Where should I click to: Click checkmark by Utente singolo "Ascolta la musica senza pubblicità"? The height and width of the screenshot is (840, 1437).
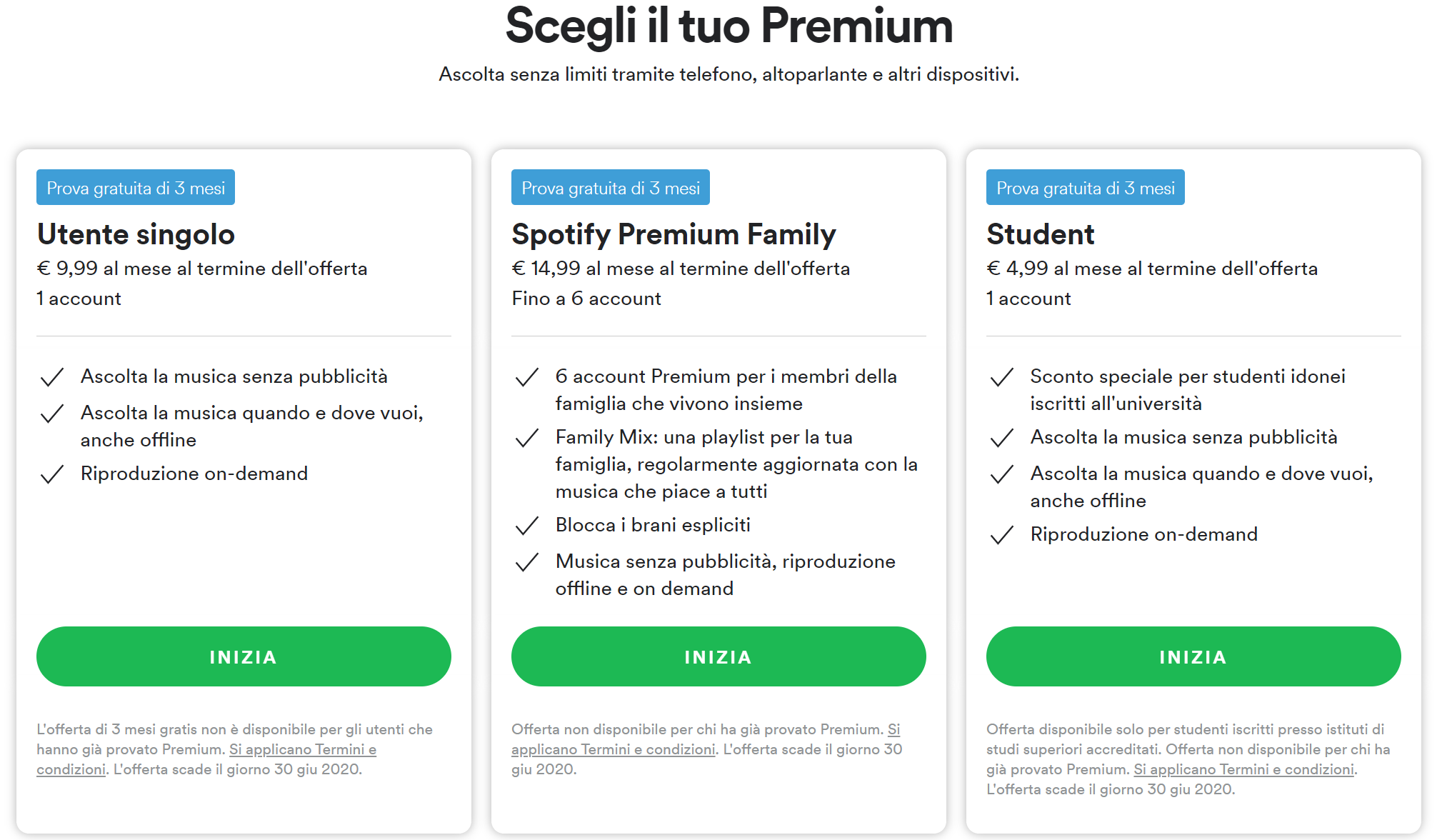[52, 377]
